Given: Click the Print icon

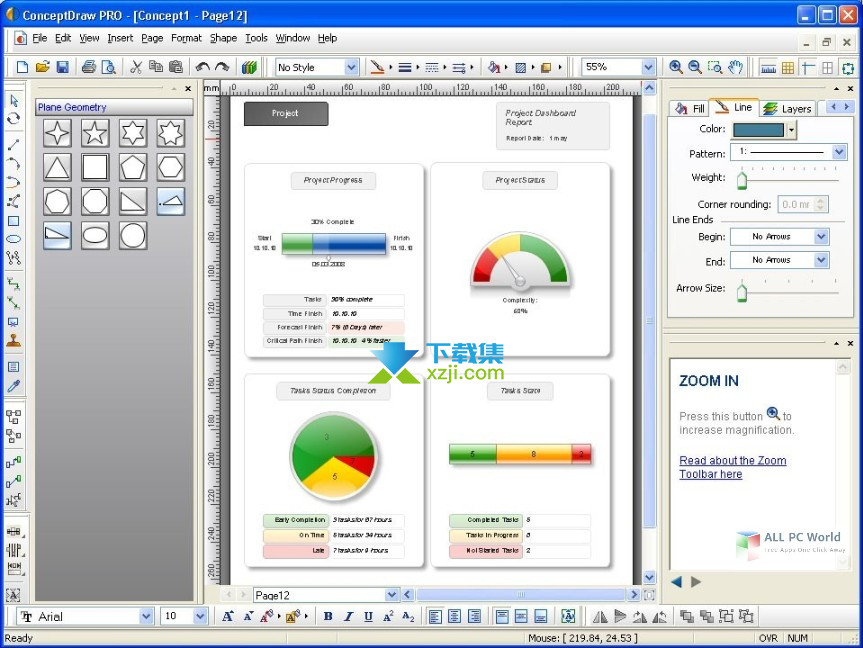Looking at the screenshot, I should 89,67.
